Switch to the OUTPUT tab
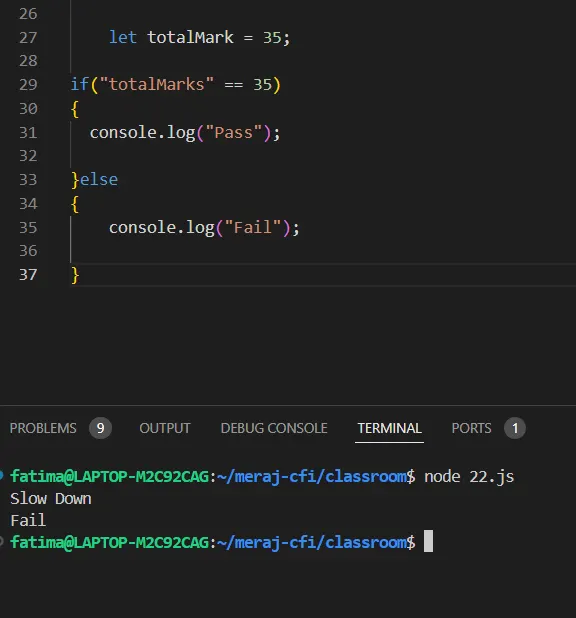Viewport: 576px width, 618px height. coord(165,428)
